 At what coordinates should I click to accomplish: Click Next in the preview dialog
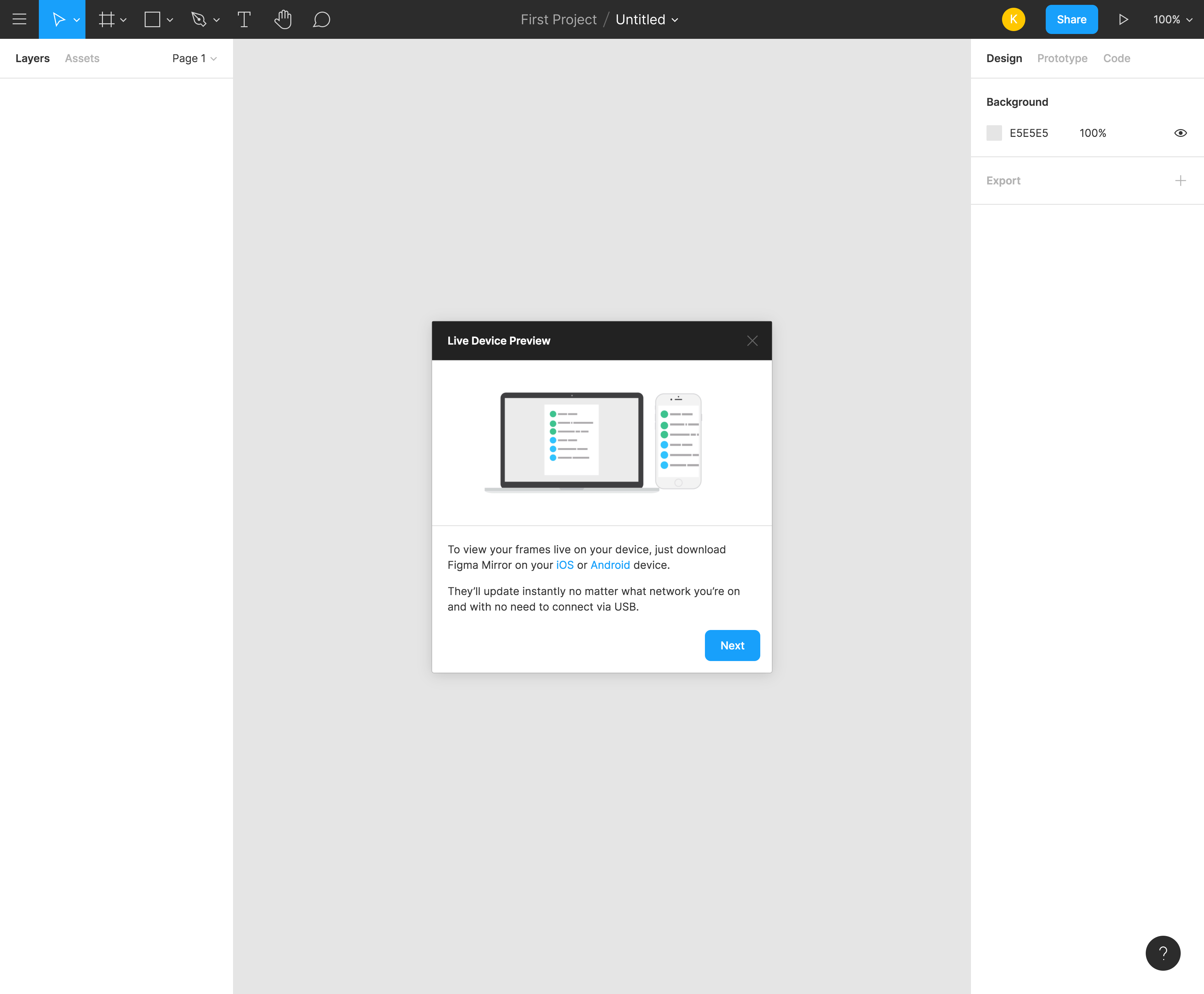point(732,645)
